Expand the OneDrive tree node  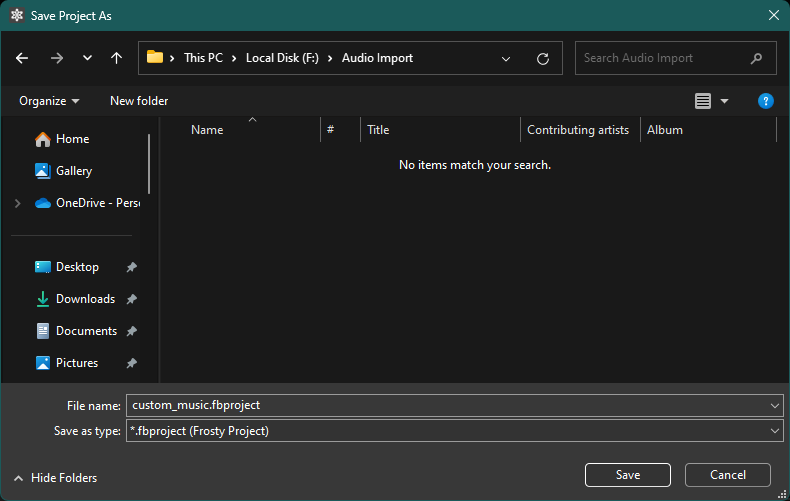18,203
